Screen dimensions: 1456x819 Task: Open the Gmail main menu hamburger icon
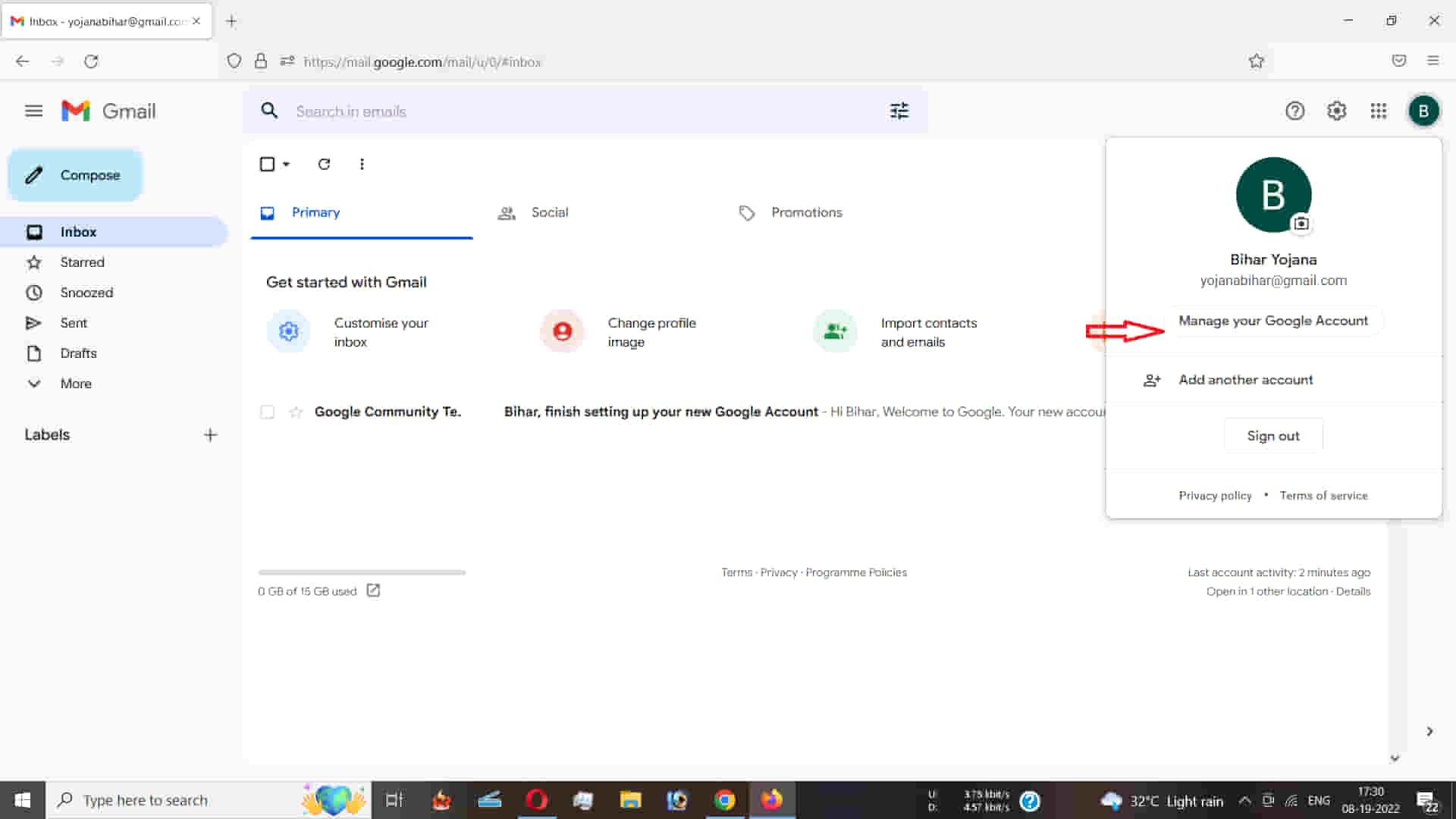click(33, 111)
